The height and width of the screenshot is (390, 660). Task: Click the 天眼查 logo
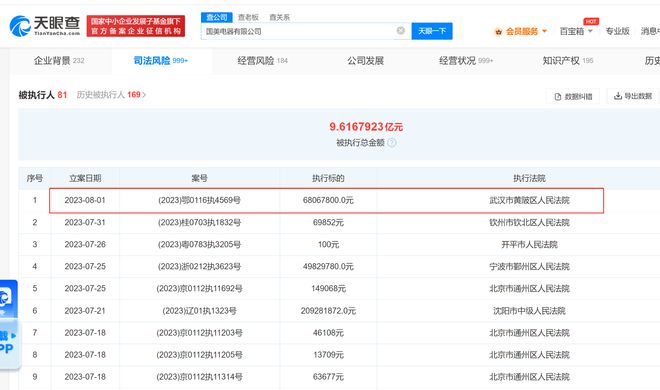[45, 26]
